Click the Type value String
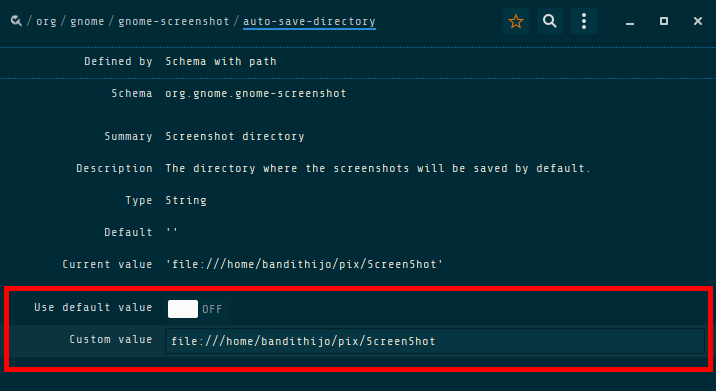The image size is (716, 391). [186, 201]
